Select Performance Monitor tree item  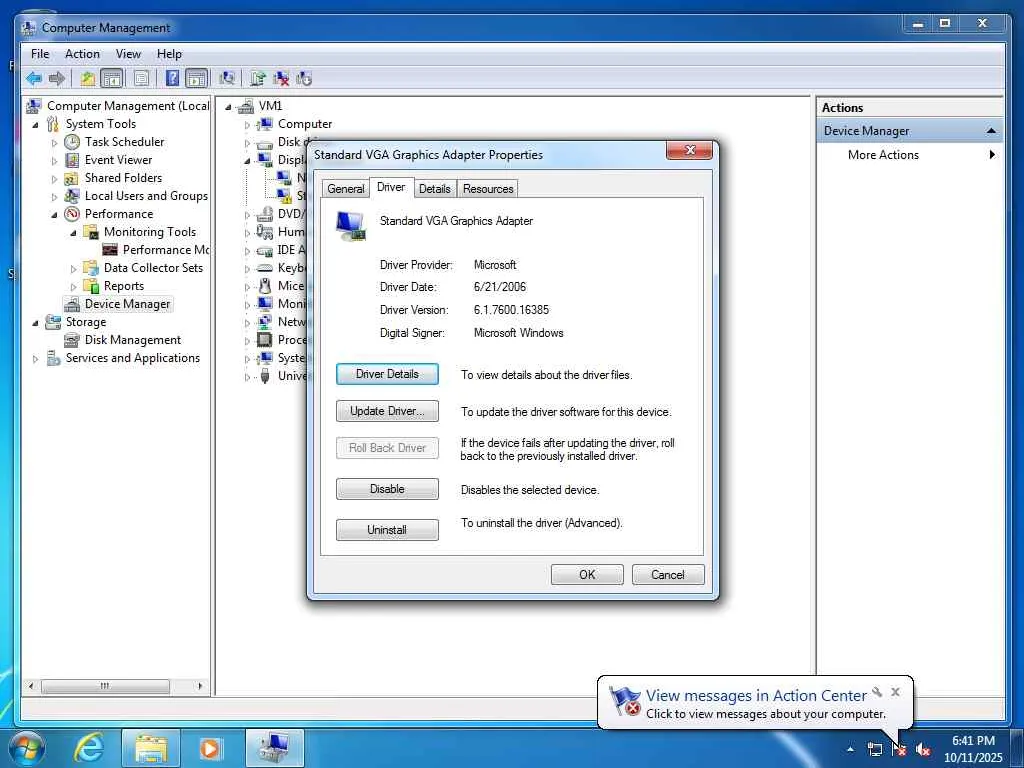coord(166,249)
